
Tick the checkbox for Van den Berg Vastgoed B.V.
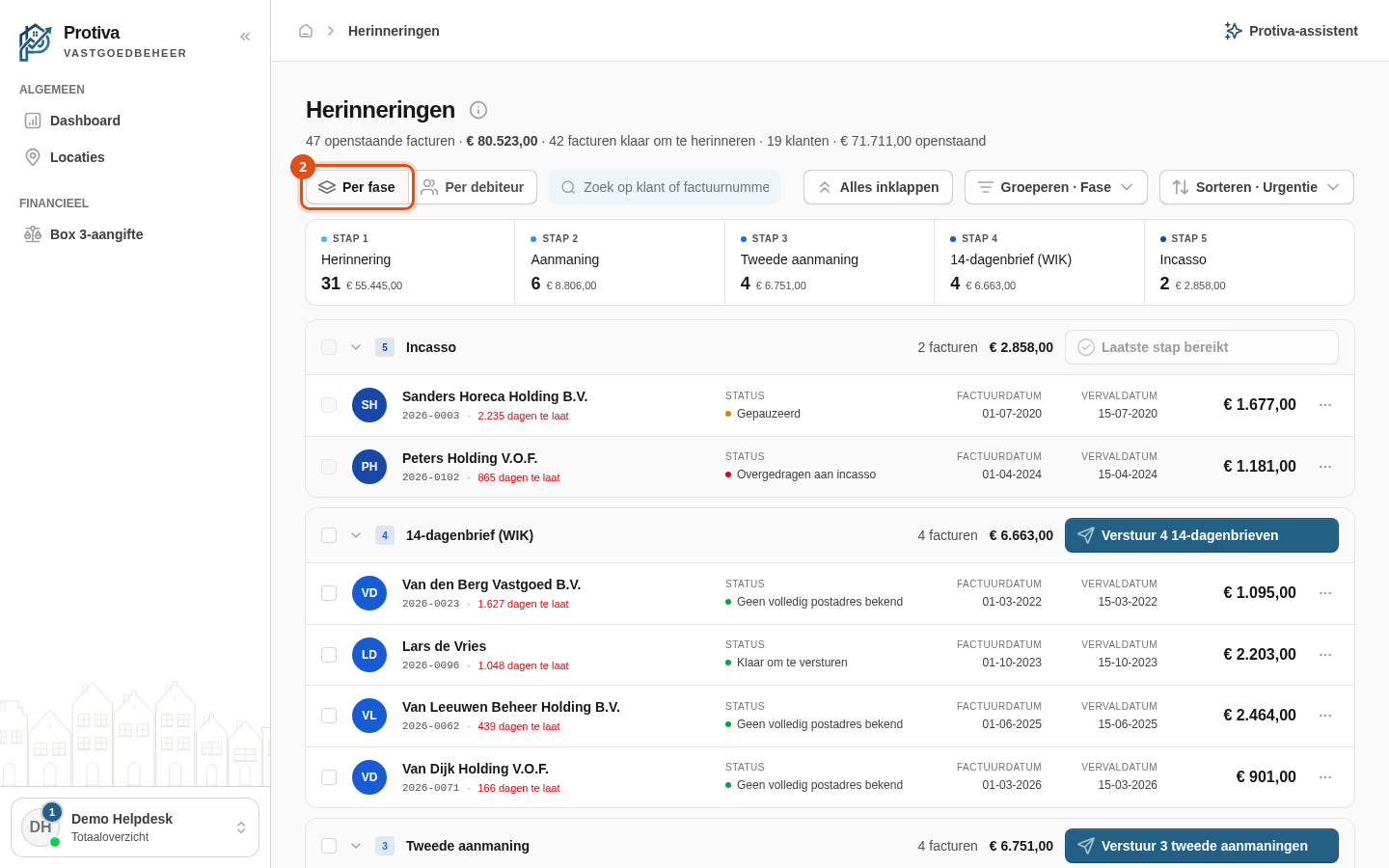(x=329, y=593)
